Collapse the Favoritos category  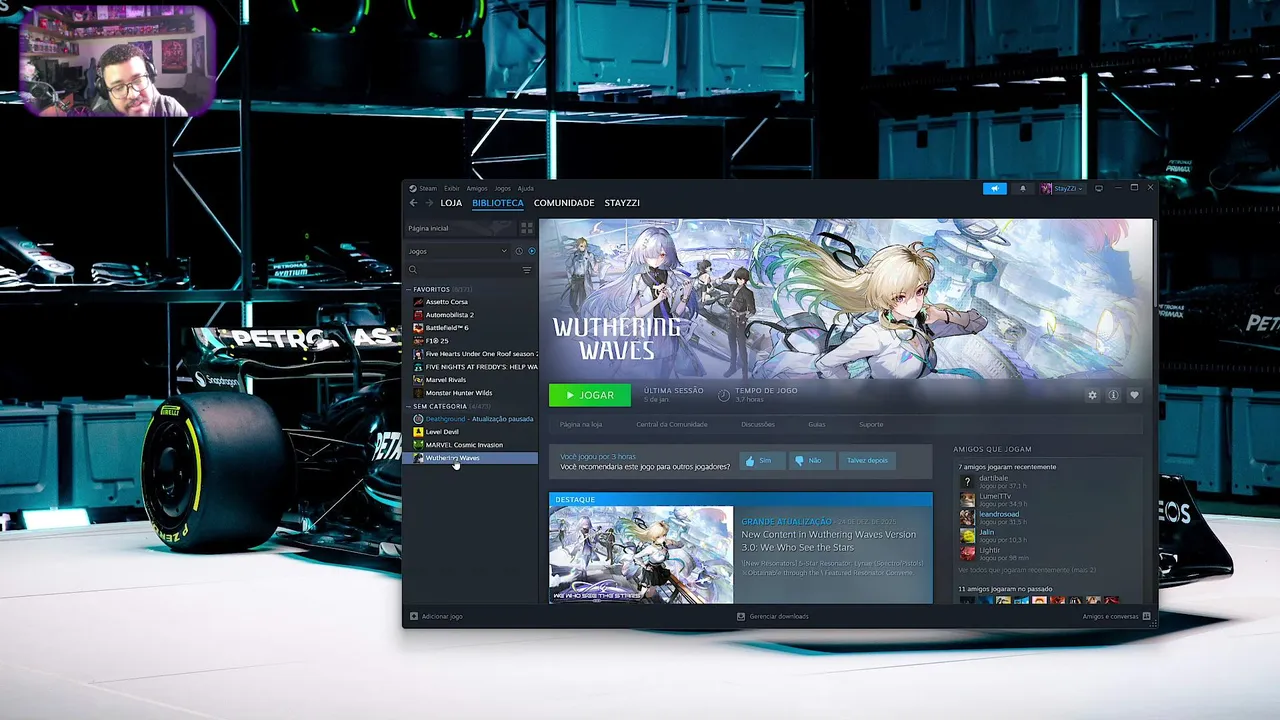409,289
